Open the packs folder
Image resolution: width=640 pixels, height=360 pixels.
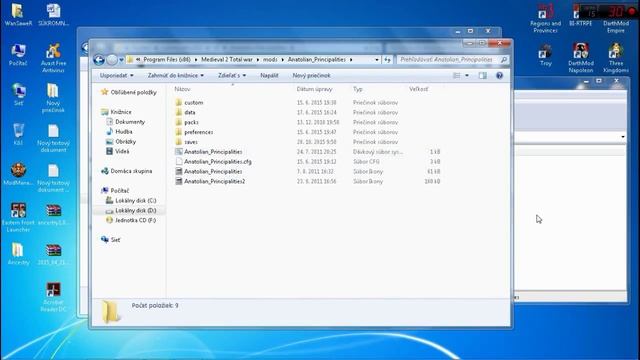pyautogui.click(x=191, y=122)
